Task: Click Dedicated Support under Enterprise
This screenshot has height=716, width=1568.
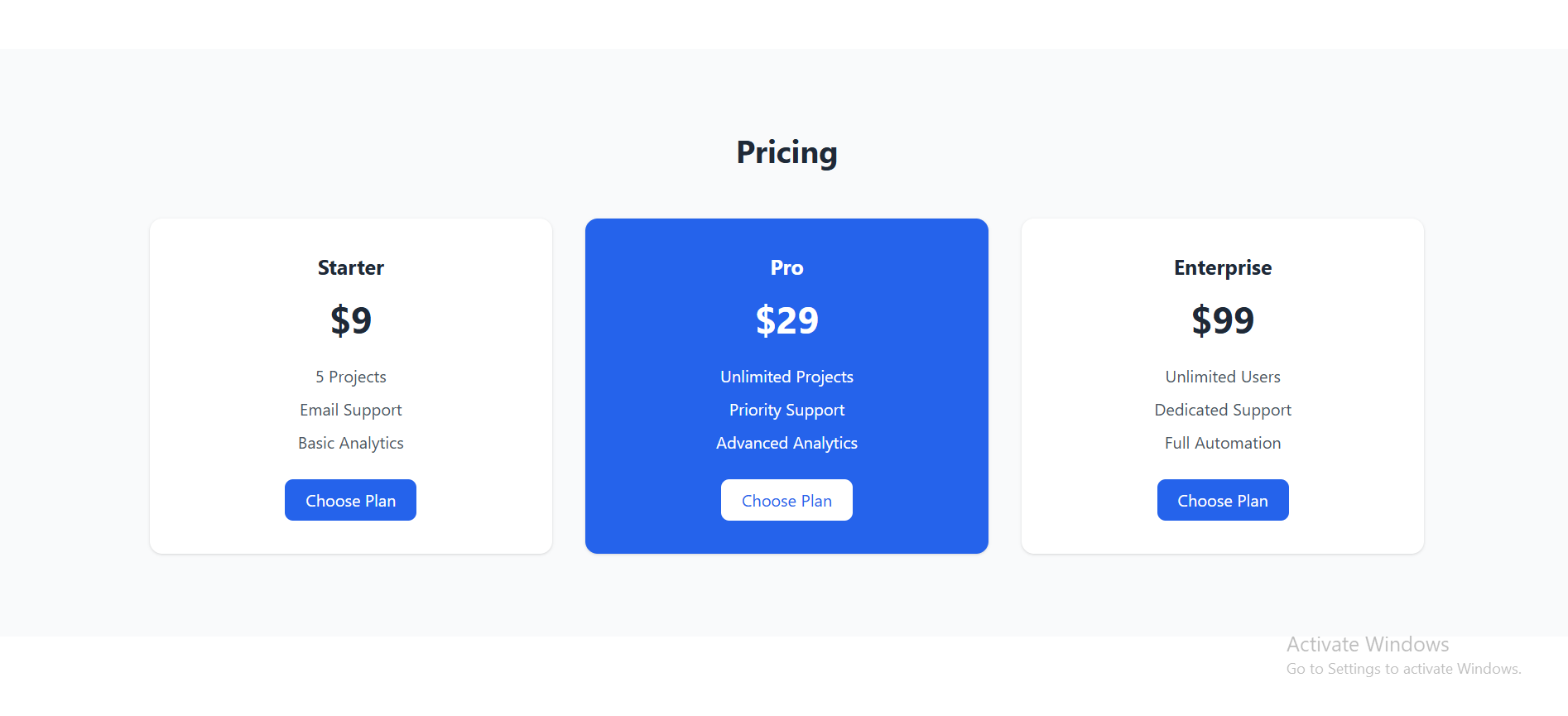Action: click(1223, 410)
